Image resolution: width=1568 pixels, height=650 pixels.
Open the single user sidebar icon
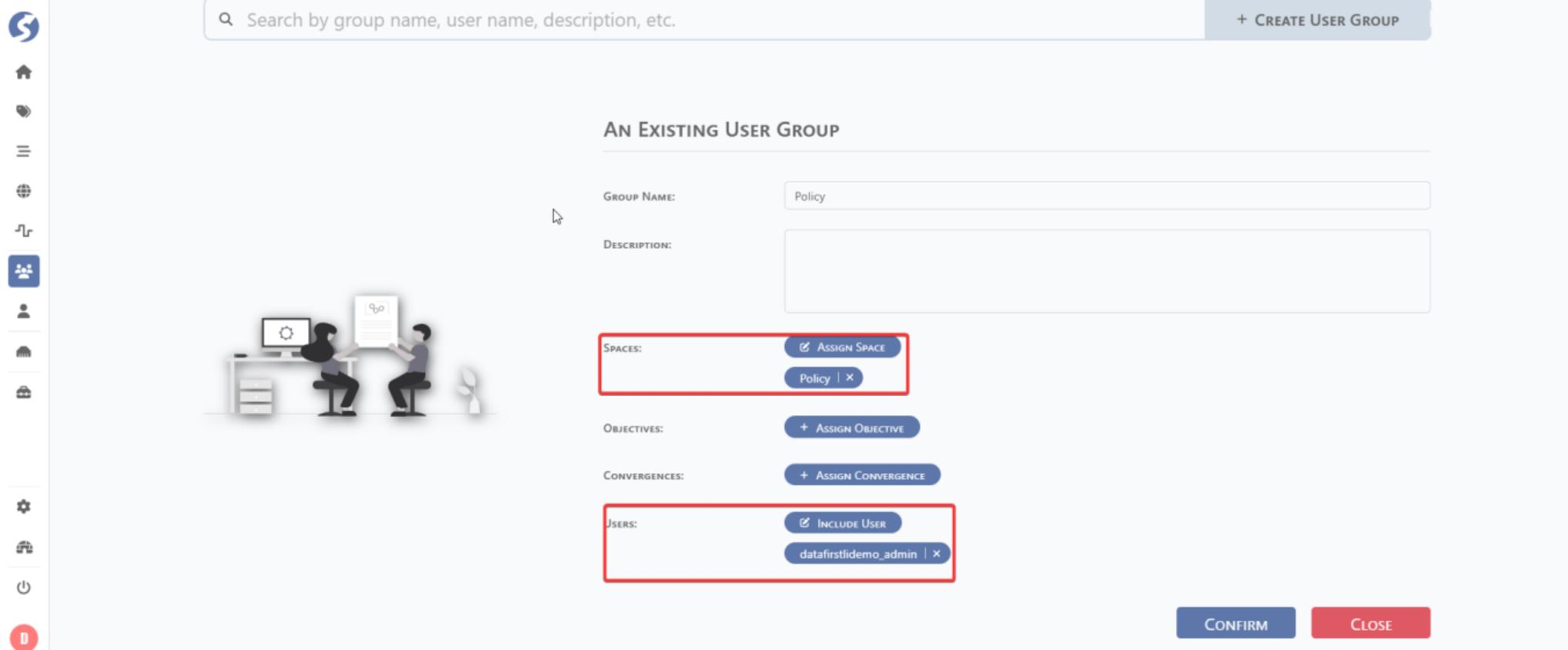(24, 311)
